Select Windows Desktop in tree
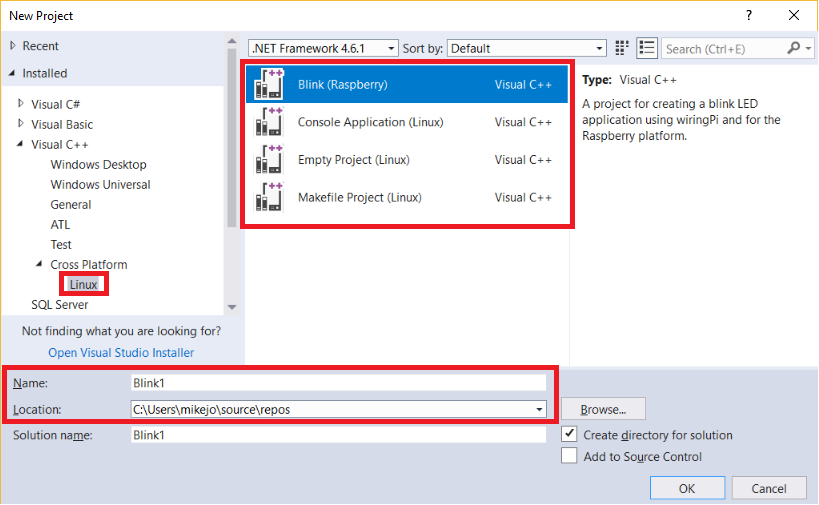 (x=98, y=165)
